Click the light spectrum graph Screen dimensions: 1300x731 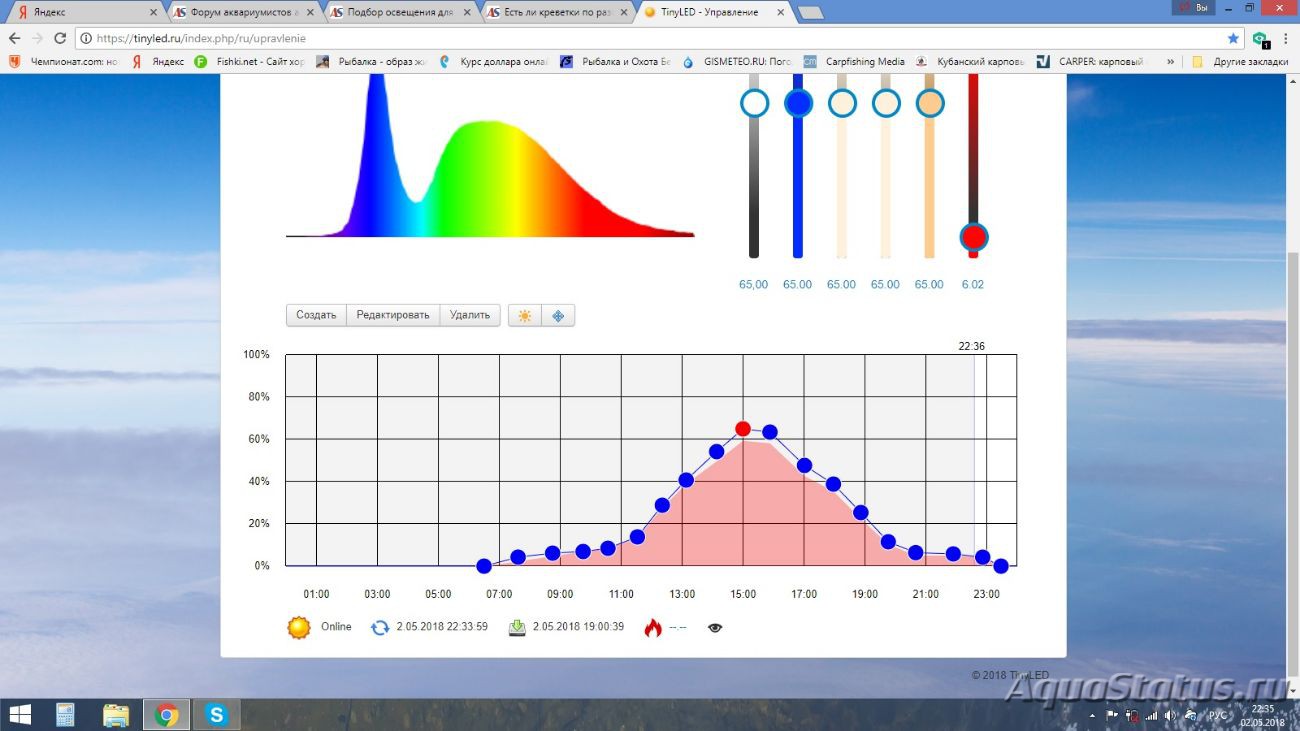tap(490, 155)
